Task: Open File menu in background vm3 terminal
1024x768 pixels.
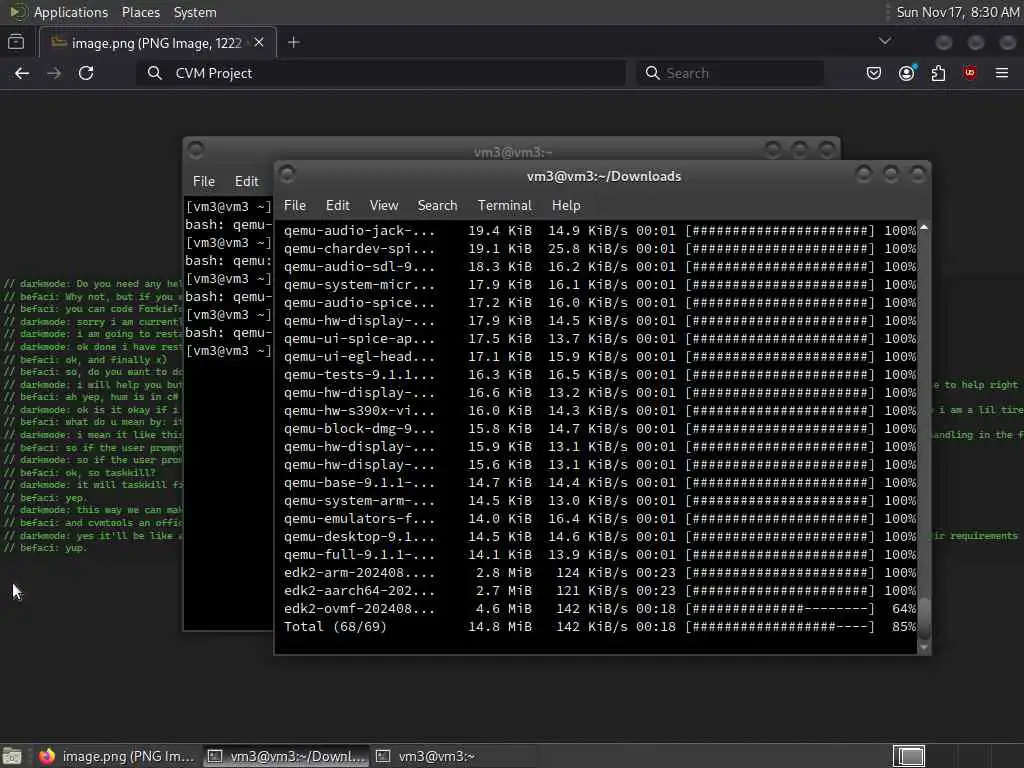Action: click(204, 182)
